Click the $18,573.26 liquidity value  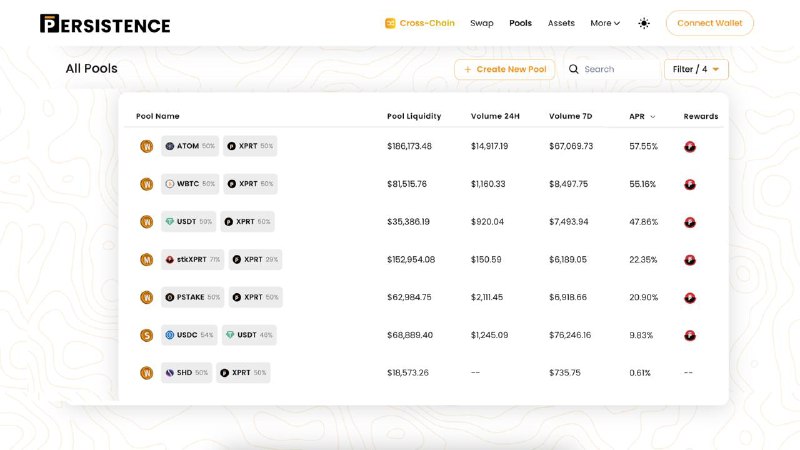click(408, 373)
